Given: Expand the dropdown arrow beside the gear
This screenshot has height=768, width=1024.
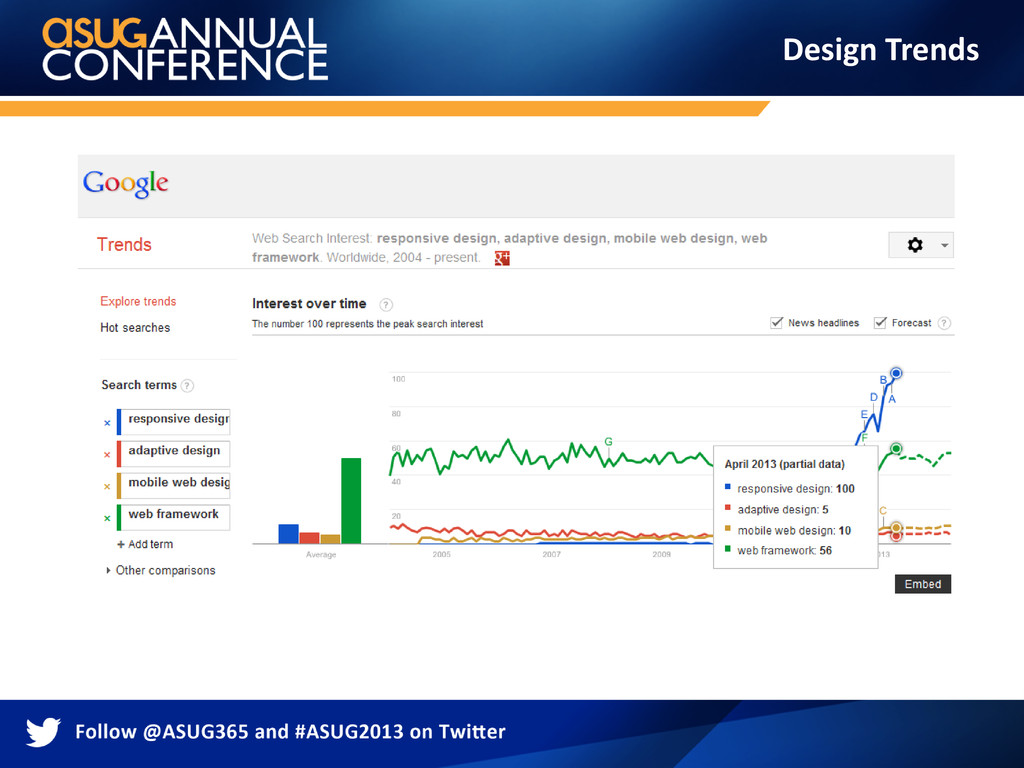Looking at the screenshot, I should coord(944,246).
